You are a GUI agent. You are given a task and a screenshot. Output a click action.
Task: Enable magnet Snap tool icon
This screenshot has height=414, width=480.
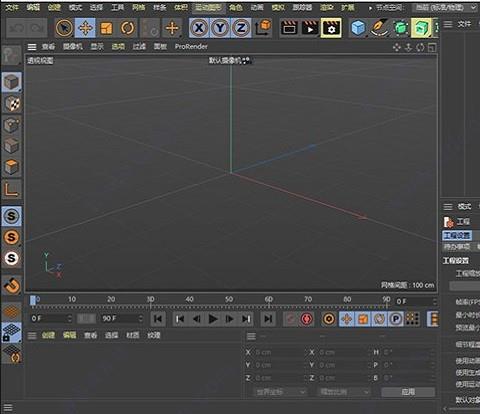[x=12, y=285]
